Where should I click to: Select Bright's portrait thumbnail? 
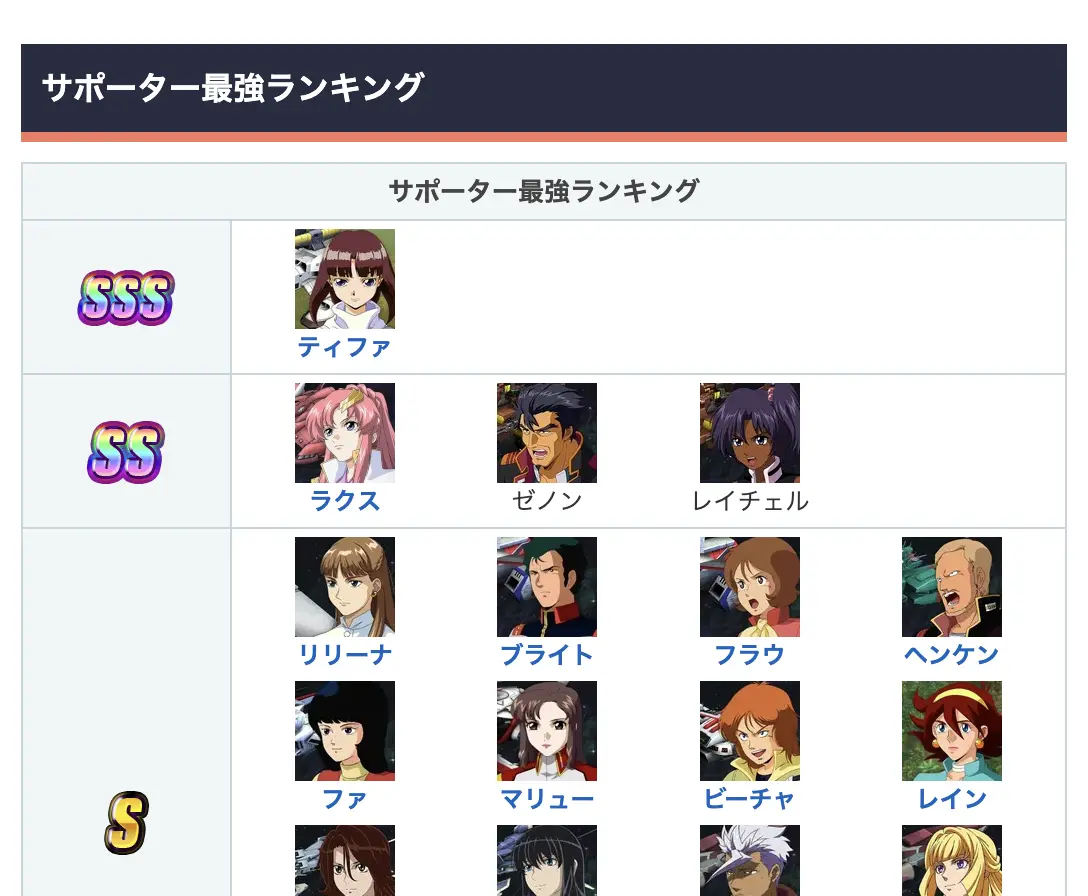547,586
